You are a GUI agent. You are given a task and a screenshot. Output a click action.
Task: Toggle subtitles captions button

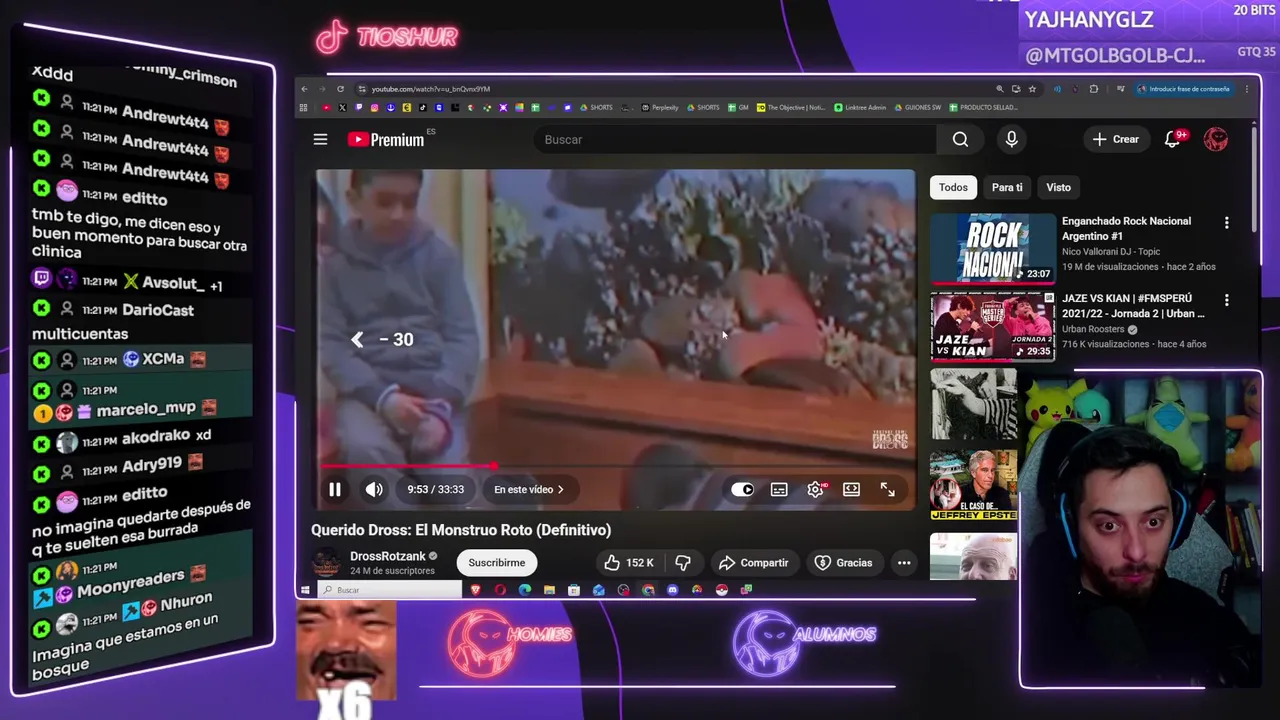click(779, 489)
